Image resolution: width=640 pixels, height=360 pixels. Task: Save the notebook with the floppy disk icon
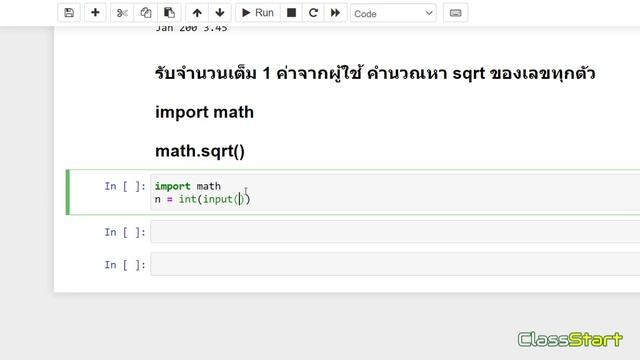(x=69, y=13)
